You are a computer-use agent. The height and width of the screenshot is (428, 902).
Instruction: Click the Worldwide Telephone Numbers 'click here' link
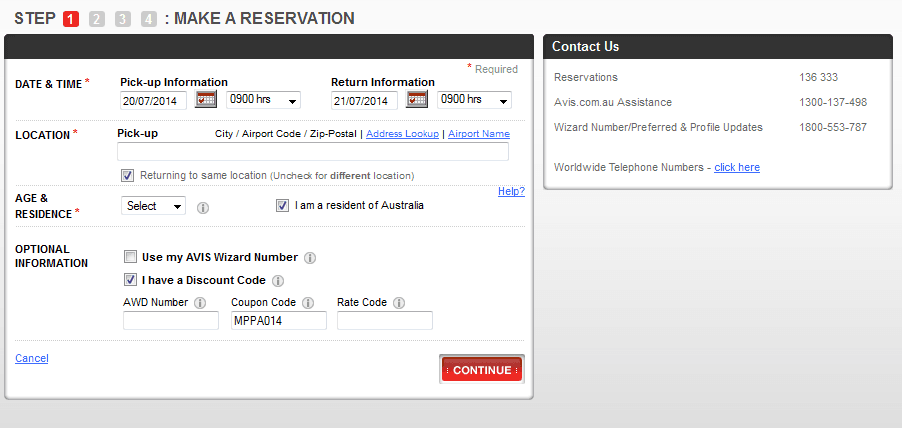pos(737,167)
